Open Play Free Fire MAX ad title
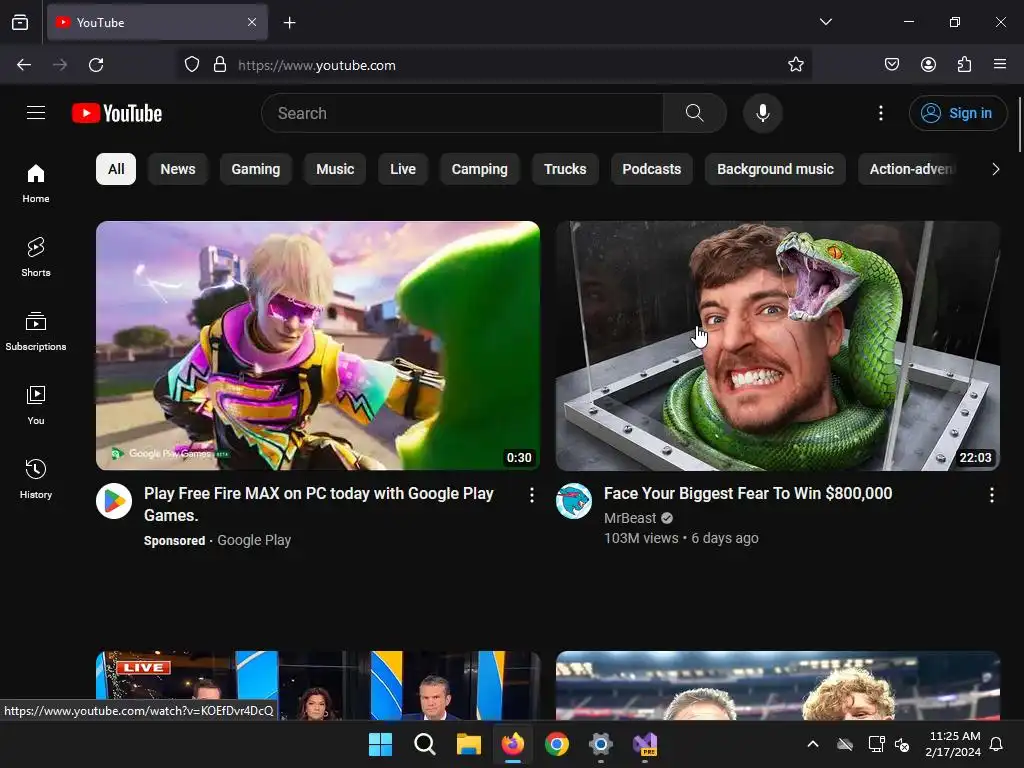 [x=319, y=504]
